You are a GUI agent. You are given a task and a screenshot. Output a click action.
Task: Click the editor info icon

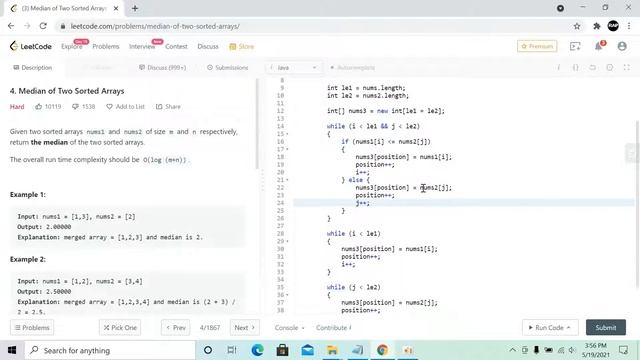[558, 67]
